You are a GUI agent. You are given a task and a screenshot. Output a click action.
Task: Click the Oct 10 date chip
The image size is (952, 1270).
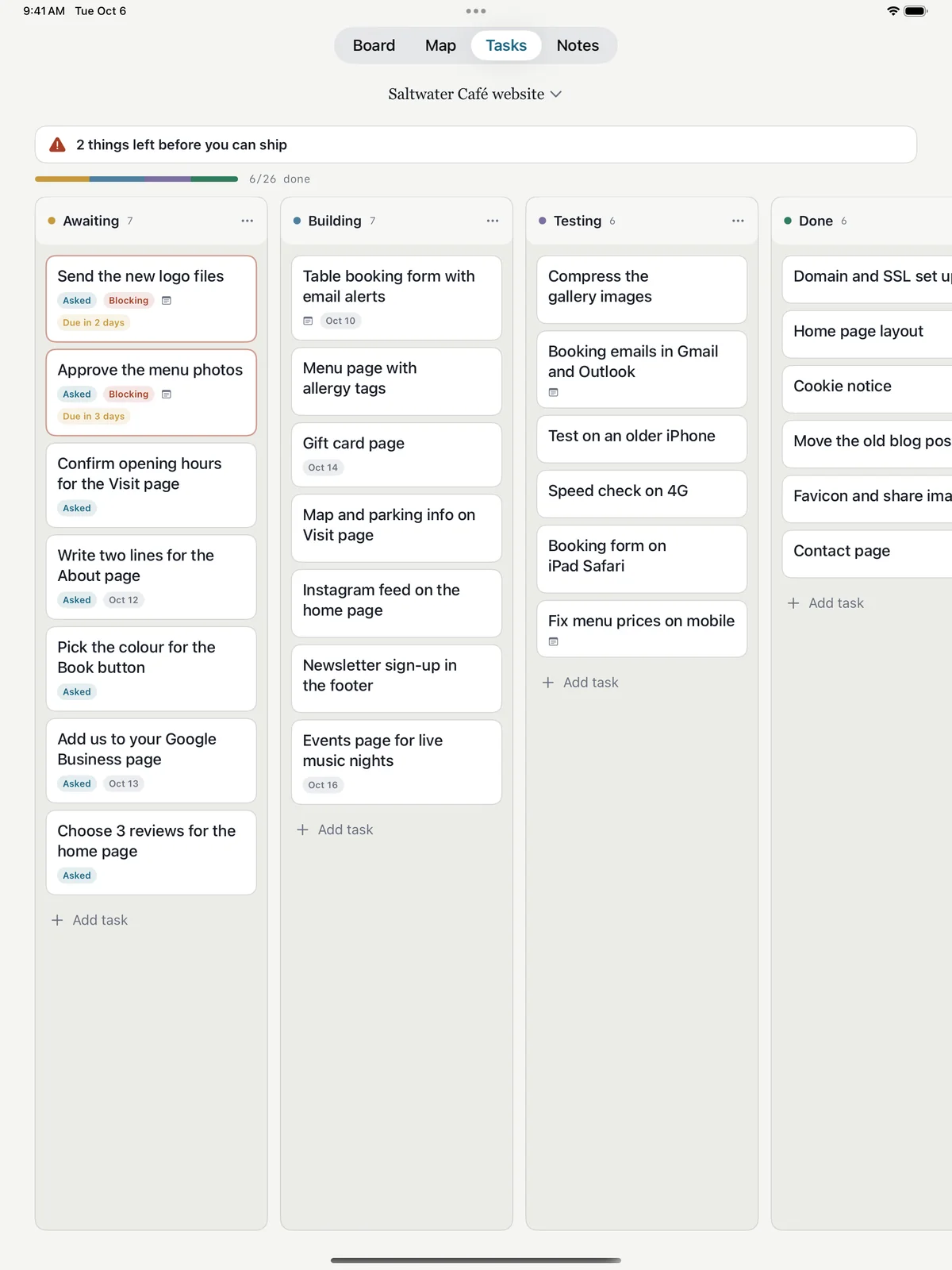coord(340,321)
